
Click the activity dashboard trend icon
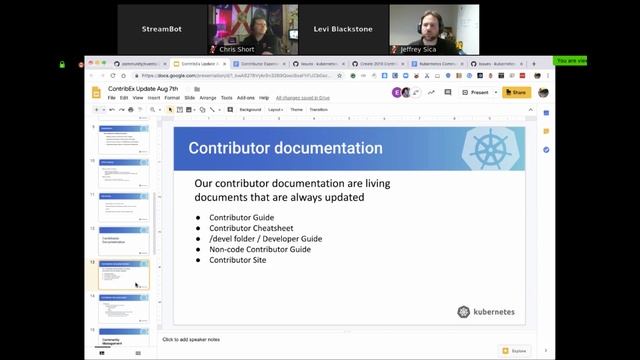click(x=431, y=93)
